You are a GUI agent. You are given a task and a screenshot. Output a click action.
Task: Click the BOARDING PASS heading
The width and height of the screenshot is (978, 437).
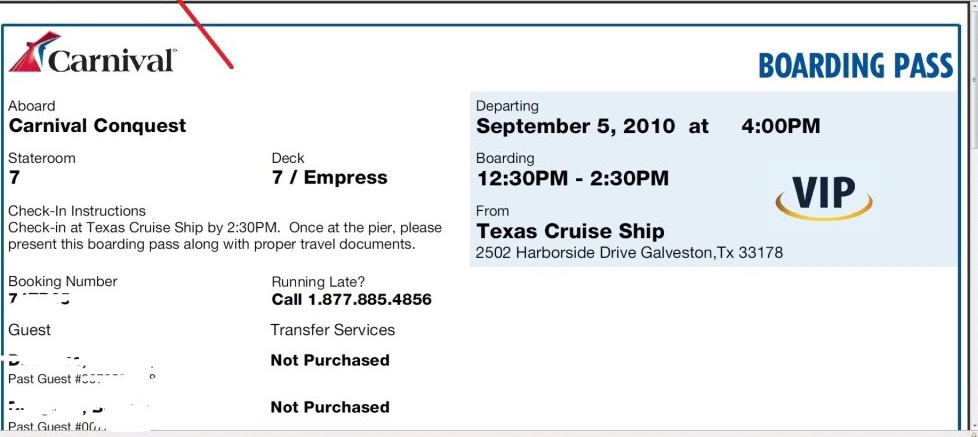[x=855, y=66]
